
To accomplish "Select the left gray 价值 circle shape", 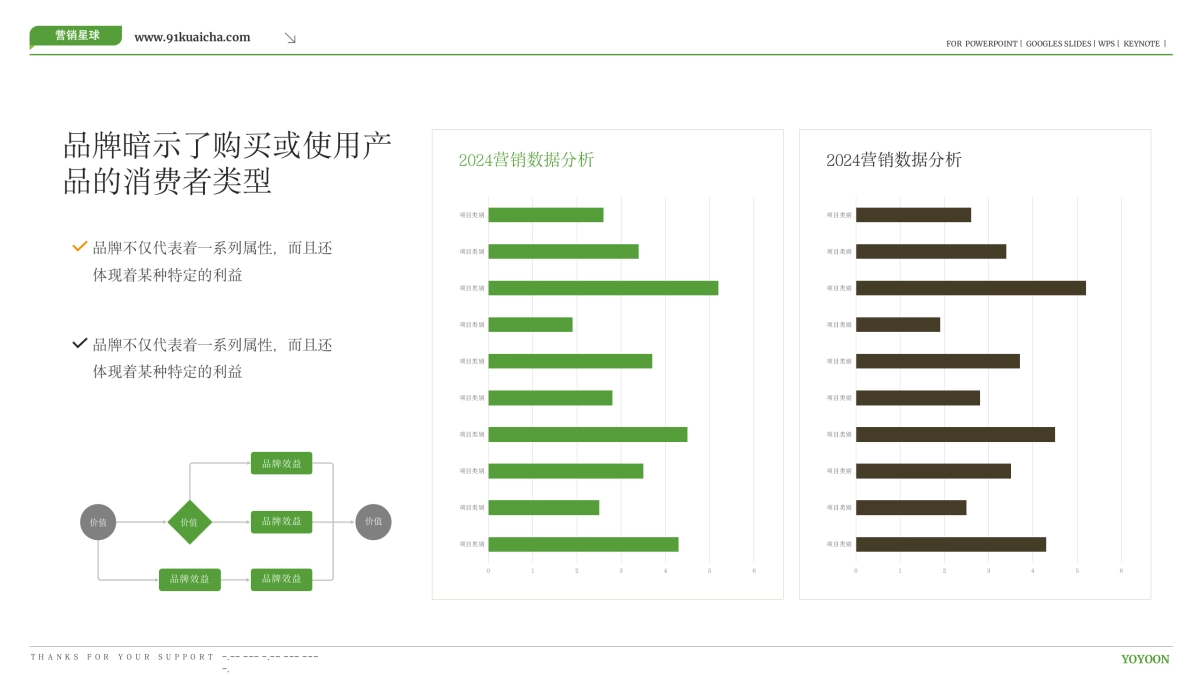I will 98,521.
